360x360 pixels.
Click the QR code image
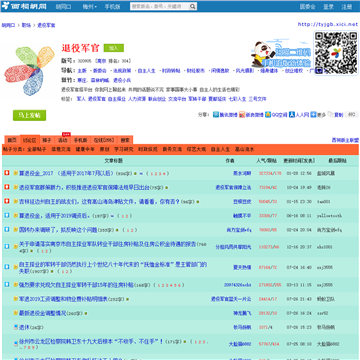tap(336, 53)
